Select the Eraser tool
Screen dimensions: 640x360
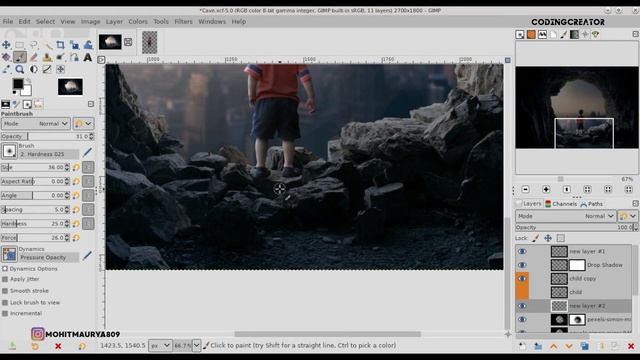click(33, 57)
